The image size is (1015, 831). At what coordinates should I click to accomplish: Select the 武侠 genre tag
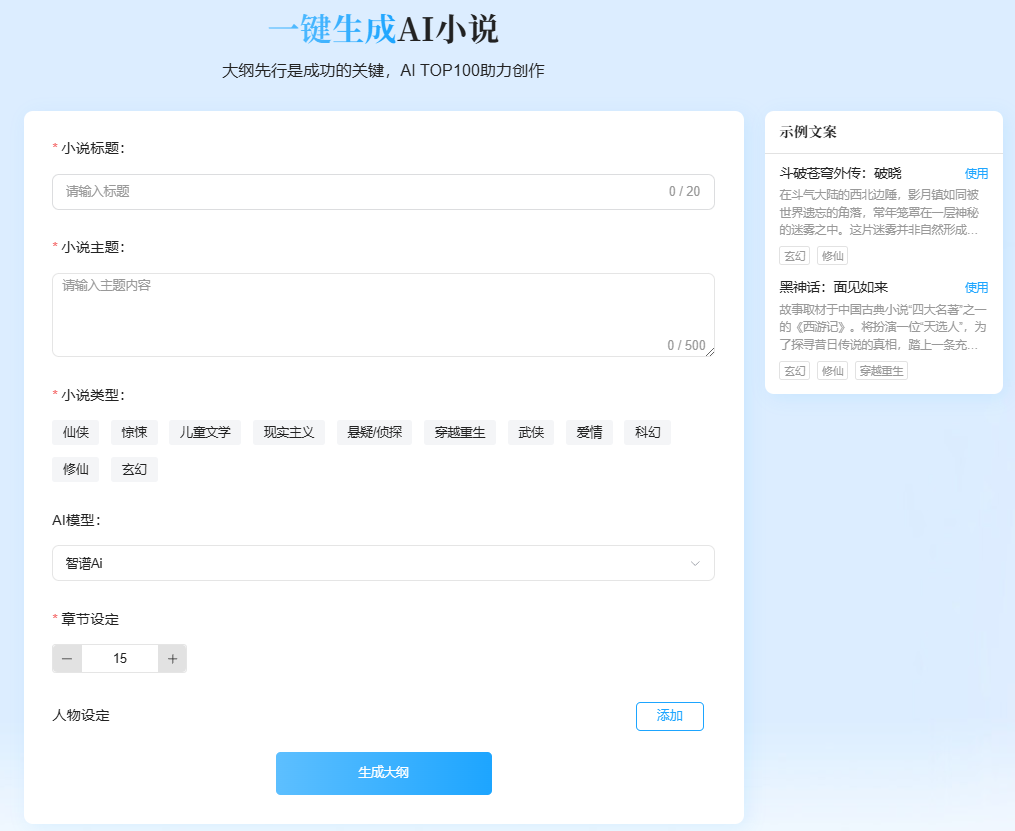(x=531, y=432)
